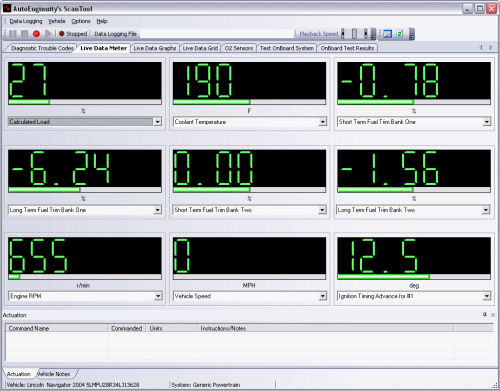The width and height of the screenshot is (500, 391).
Task: Click the 27 Calculated Load meter display
Action: click(85, 80)
